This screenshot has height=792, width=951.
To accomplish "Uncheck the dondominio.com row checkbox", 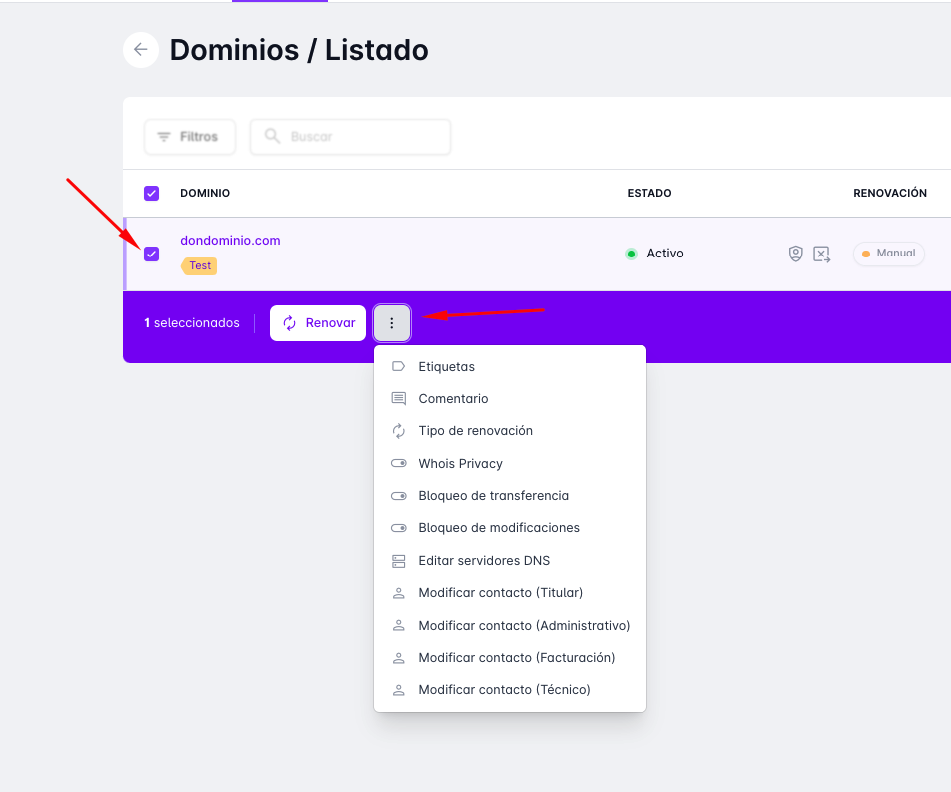I will click(x=152, y=254).
